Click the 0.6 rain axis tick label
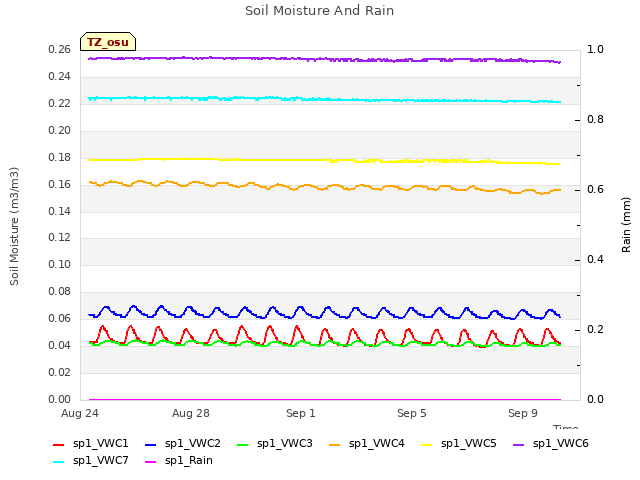The height and width of the screenshot is (480, 640). [x=596, y=190]
